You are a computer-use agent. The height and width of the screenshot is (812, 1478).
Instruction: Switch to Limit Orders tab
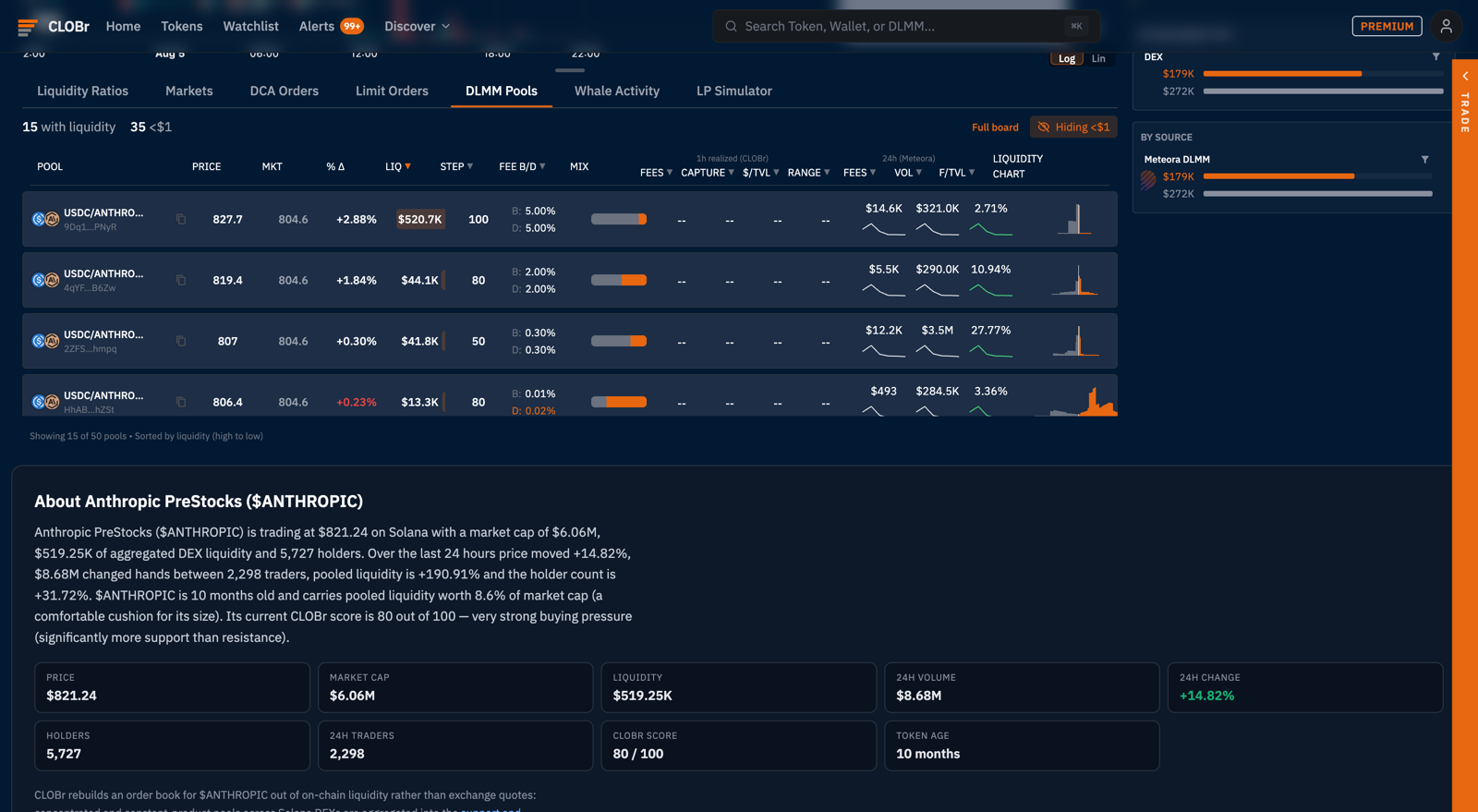[x=392, y=91]
